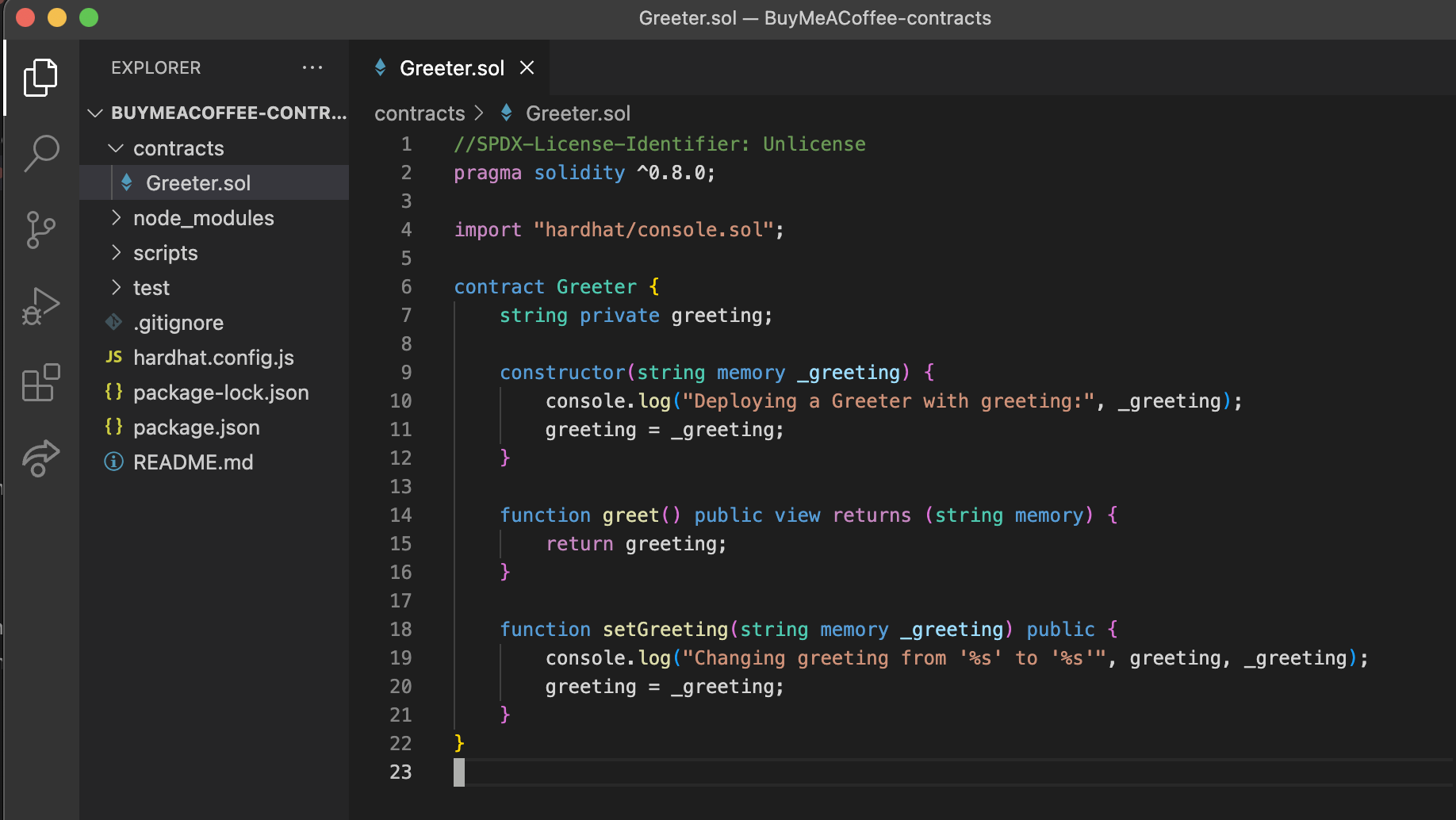Click the git icon of .gitignore
This screenshot has height=820, width=1456.
[x=114, y=322]
